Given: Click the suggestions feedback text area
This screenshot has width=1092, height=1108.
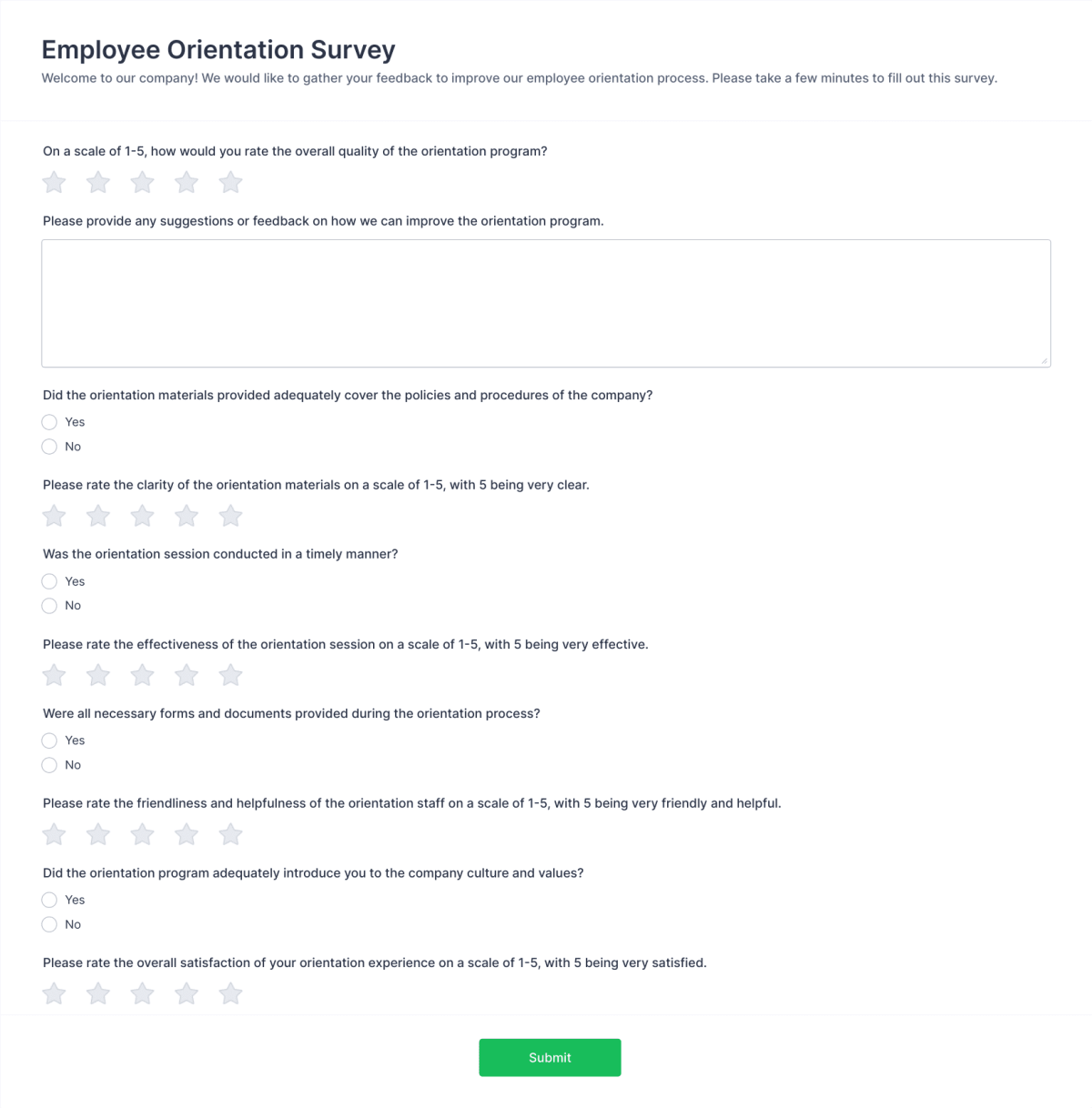Looking at the screenshot, I should click(546, 302).
